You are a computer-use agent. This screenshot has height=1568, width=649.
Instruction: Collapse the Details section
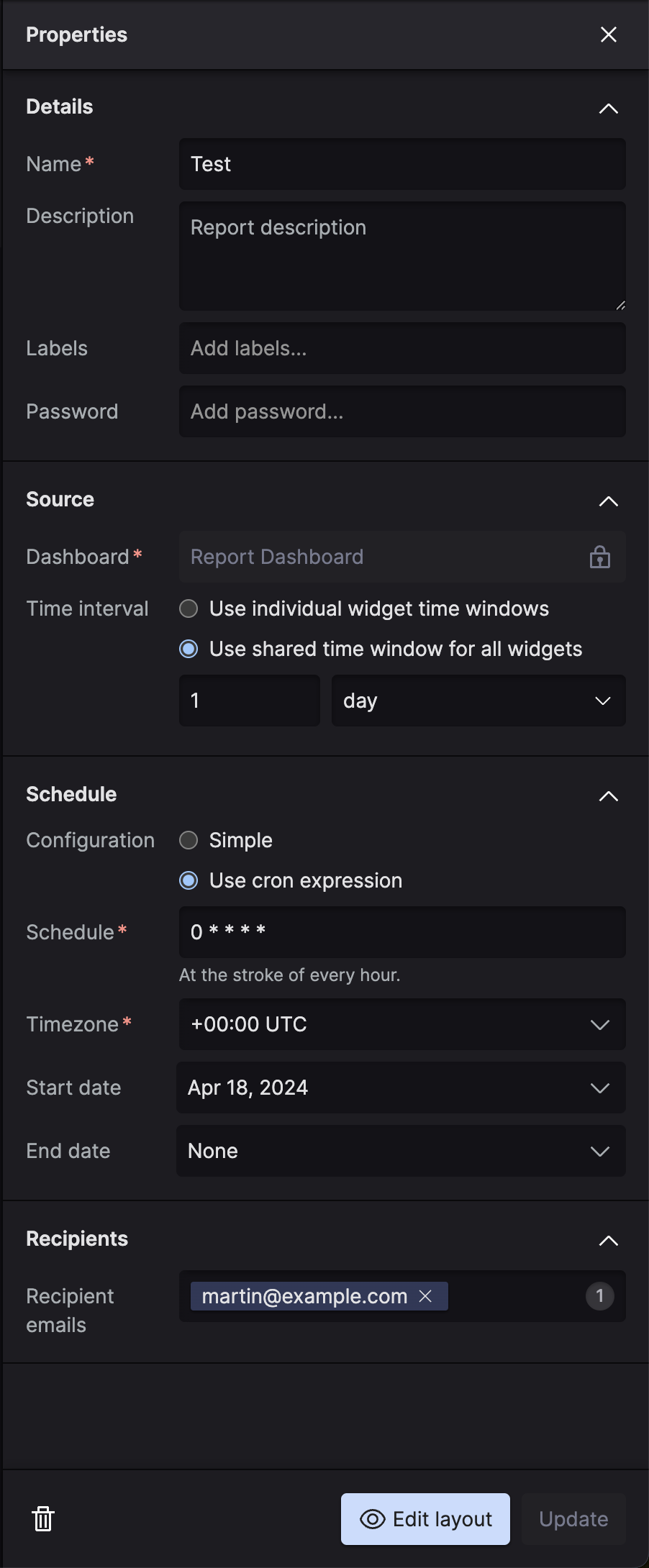608,108
